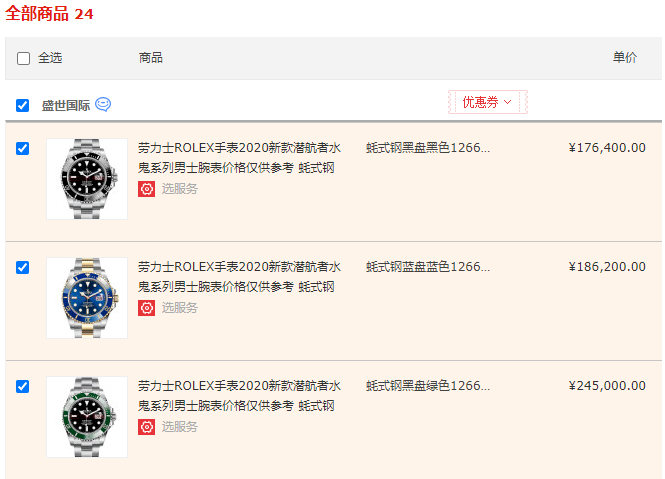This screenshot has width=665, height=479.
Task: Open chat with 盛世国际 seller icon
Action: tap(103, 104)
